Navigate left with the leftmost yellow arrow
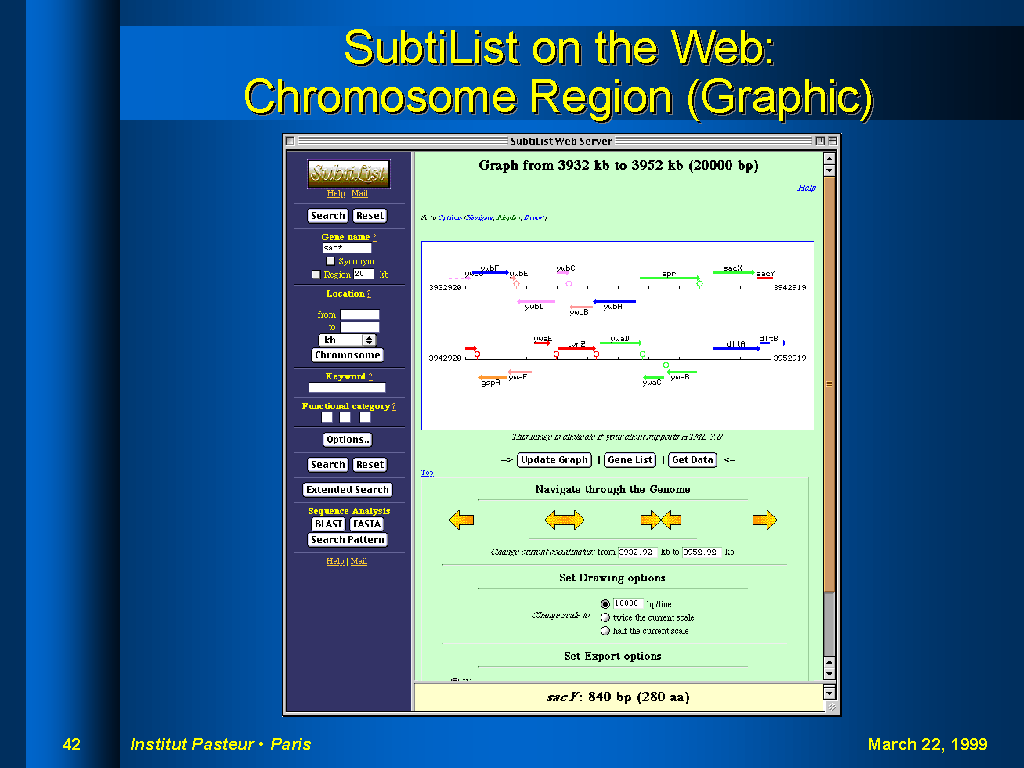The width and height of the screenshot is (1024, 768). pos(461,519)
